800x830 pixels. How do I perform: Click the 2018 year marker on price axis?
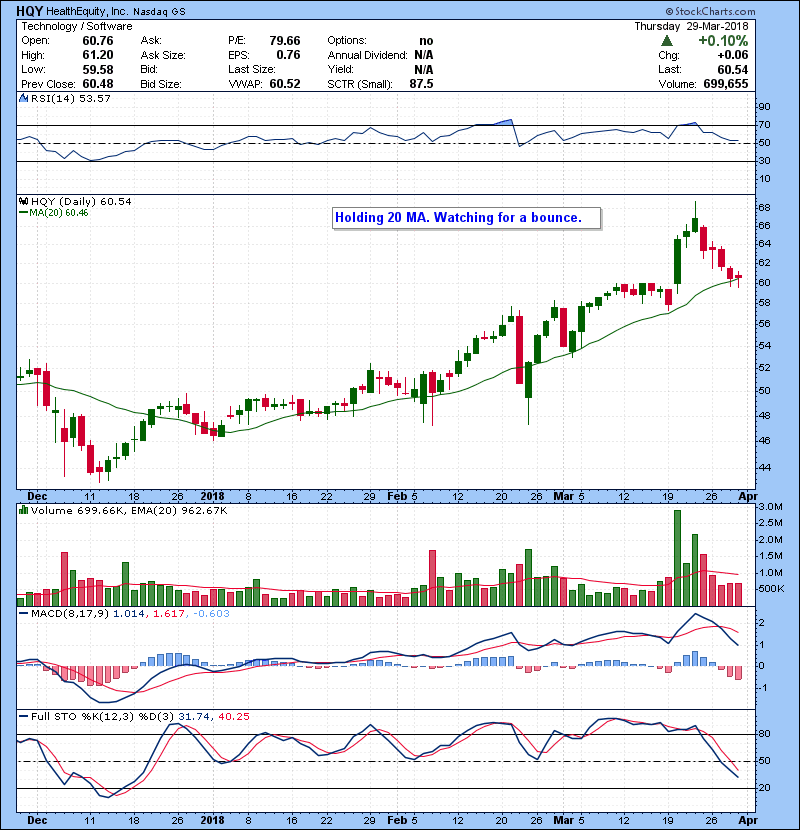click(x=212, y=494)
